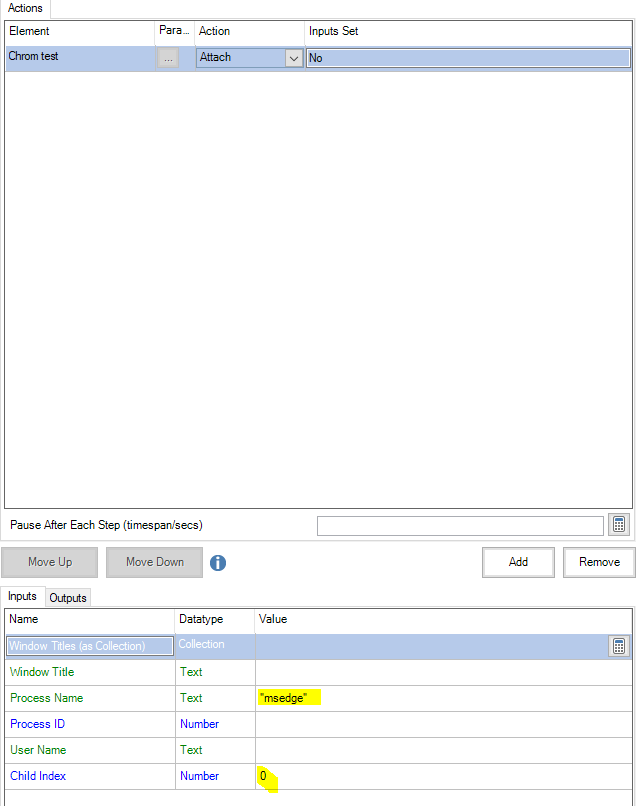Click the Collection datatype cell
The height and width of the screenshot is (806, 636).
pos(215,645)
